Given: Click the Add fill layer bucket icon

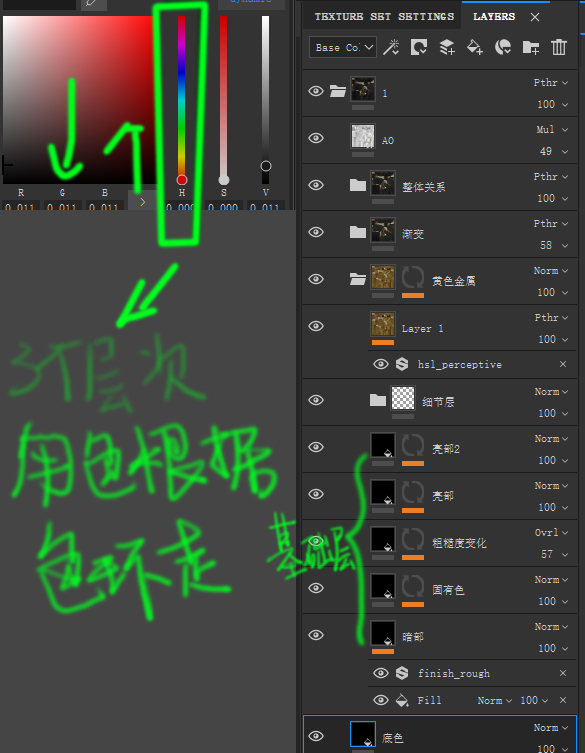Looking at the screenshot, I should click(x=475, y=47).
